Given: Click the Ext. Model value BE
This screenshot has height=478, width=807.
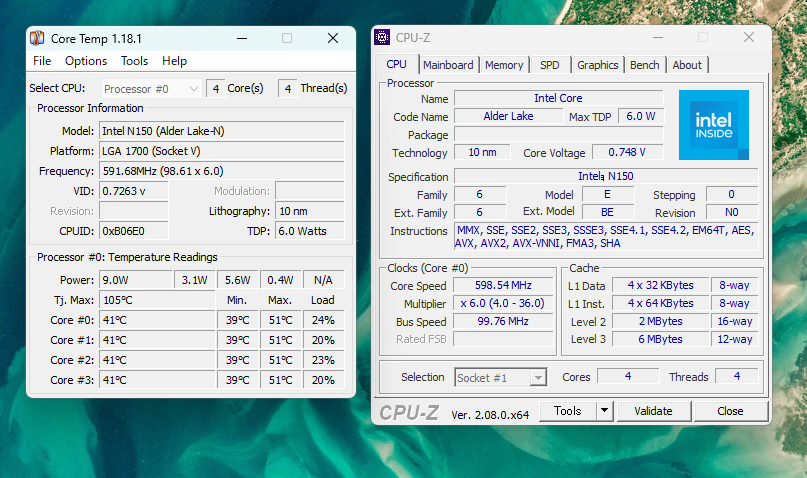Looking at the screenshot, I should coord(607,212).
